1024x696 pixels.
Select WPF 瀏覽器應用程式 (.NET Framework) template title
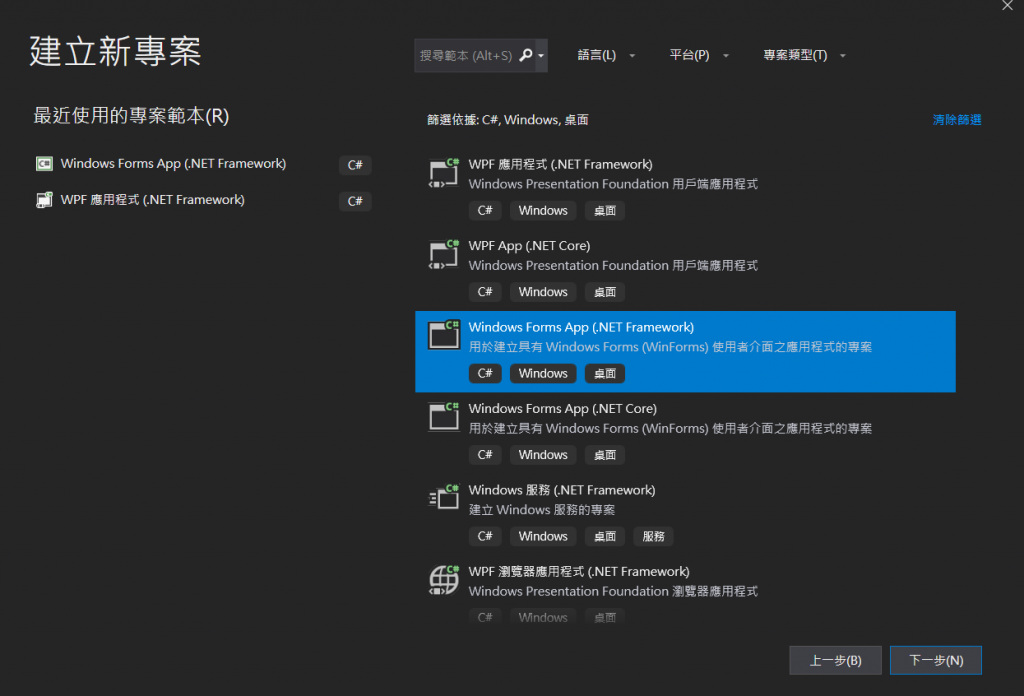point(579,572)
